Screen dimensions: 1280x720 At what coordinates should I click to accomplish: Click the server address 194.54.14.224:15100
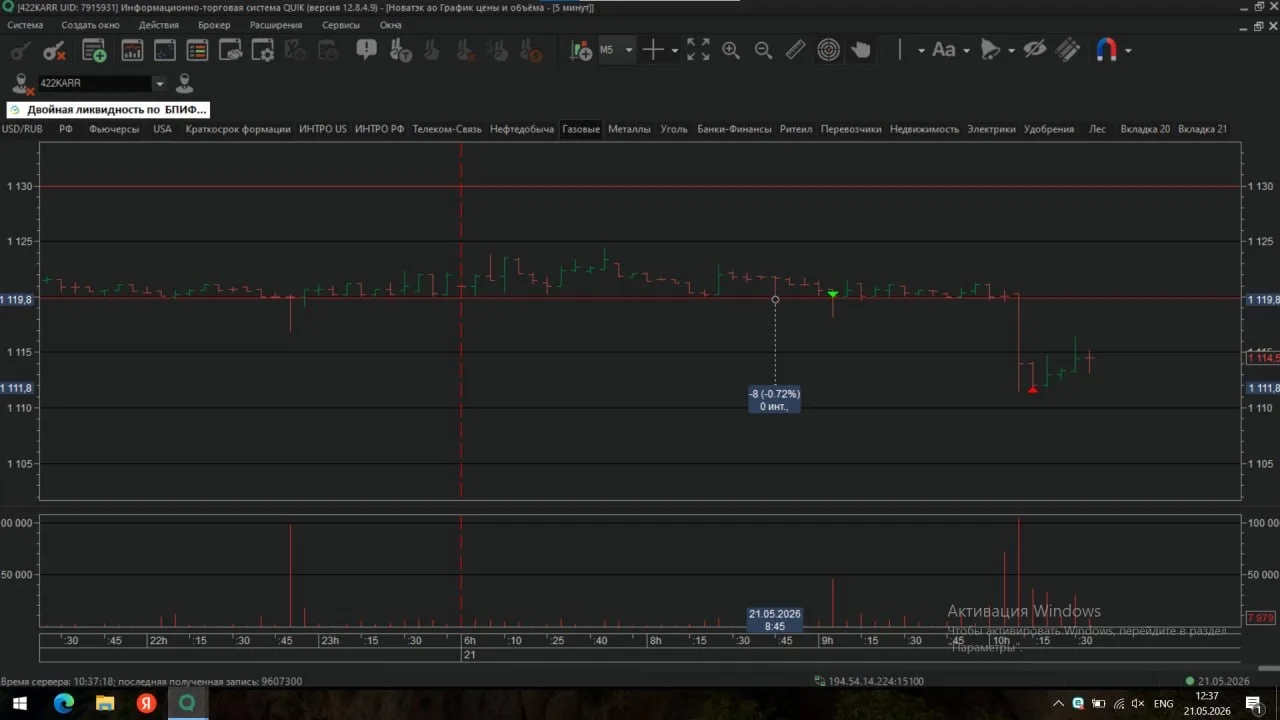point(876,681)
